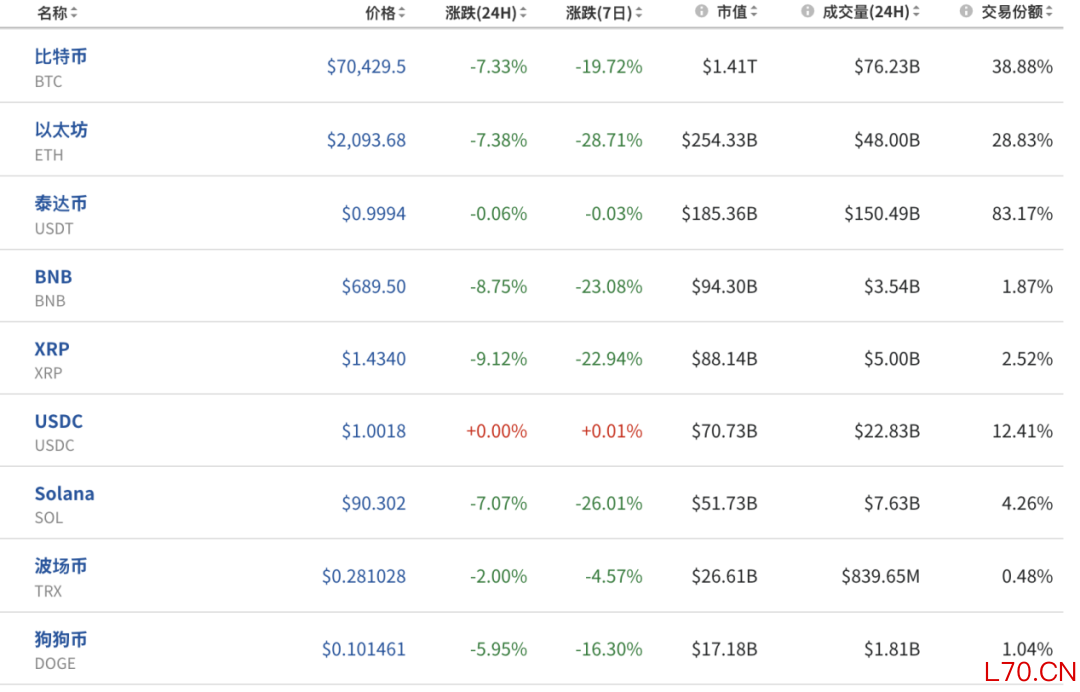1080x692 pixels.
Task: Open the 波场币 coin link
Action: 61,567
